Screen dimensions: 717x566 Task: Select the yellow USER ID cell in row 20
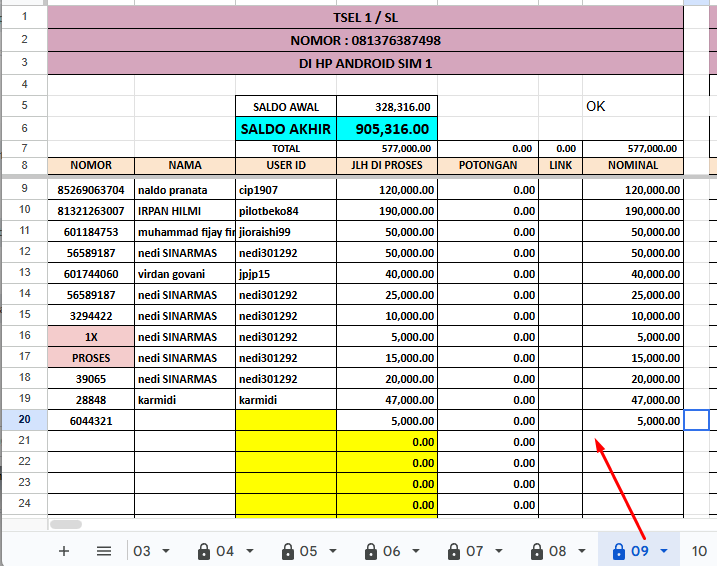coord(286,421)
